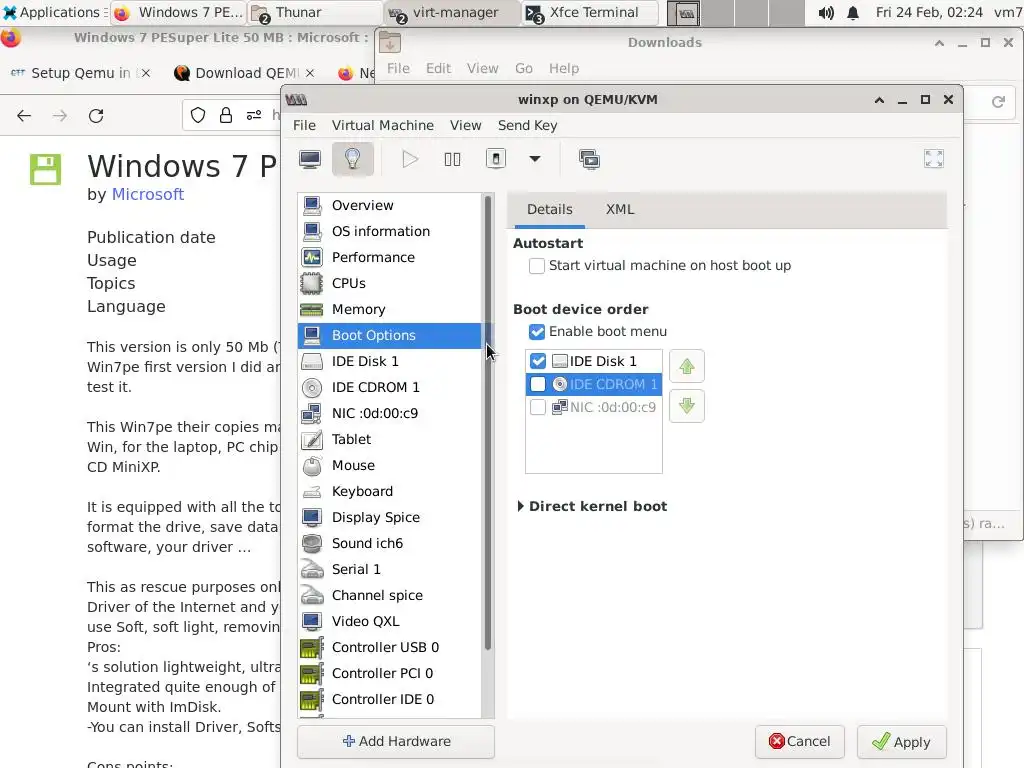Select Display Spice hardware entry
Viewport: 1024px width, 768px height.
click(390, 517)
